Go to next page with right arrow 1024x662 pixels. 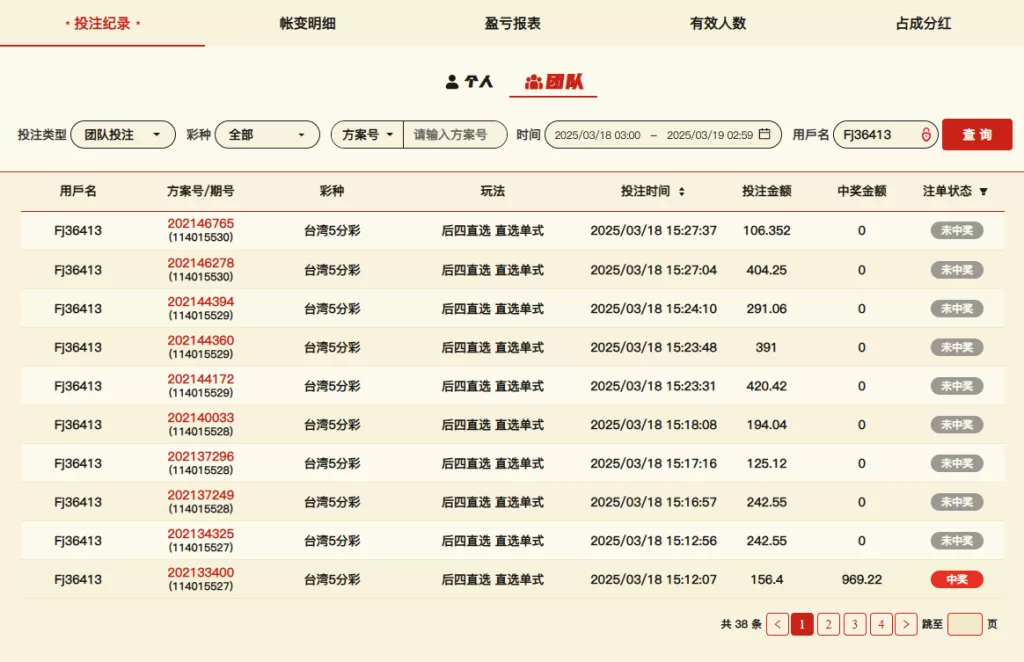point(906,624)
